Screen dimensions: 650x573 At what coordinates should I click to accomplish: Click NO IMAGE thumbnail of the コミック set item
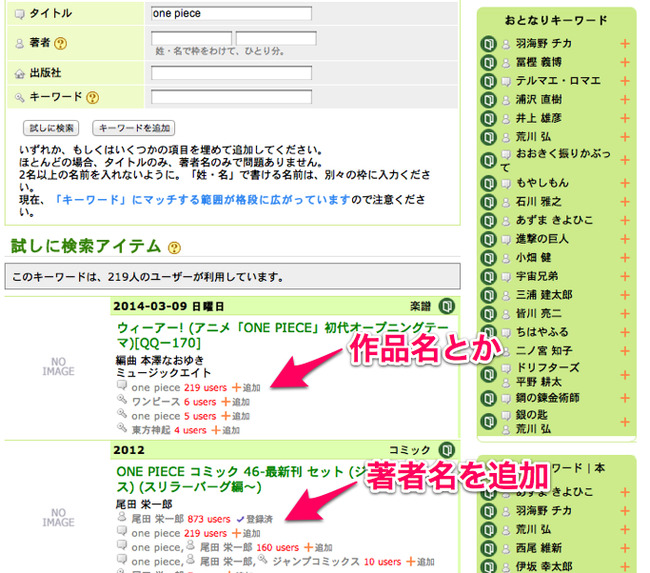(58, 517)
